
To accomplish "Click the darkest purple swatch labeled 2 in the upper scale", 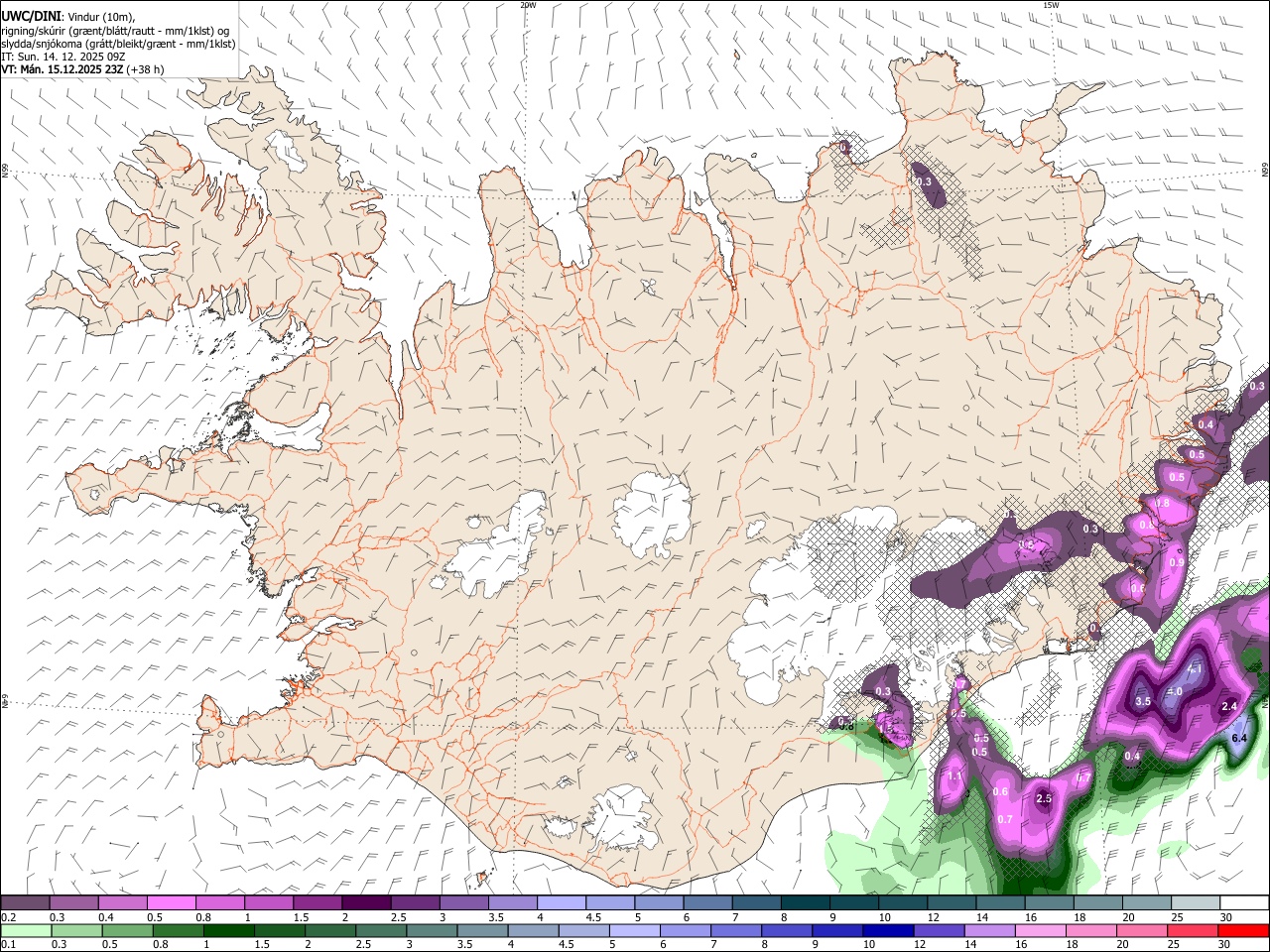I will click(367, 903).
